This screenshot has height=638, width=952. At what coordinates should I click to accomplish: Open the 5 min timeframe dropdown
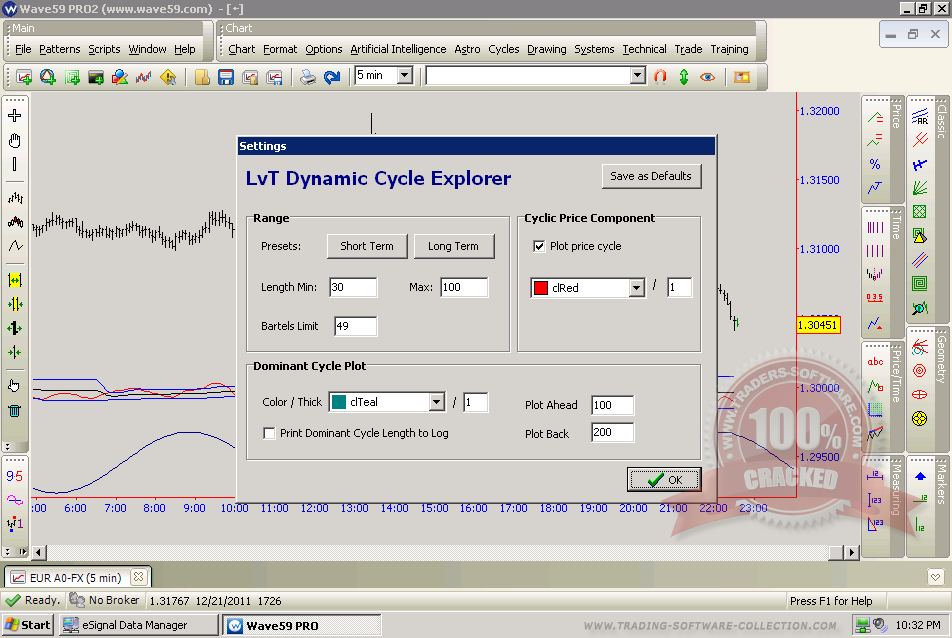404,75
